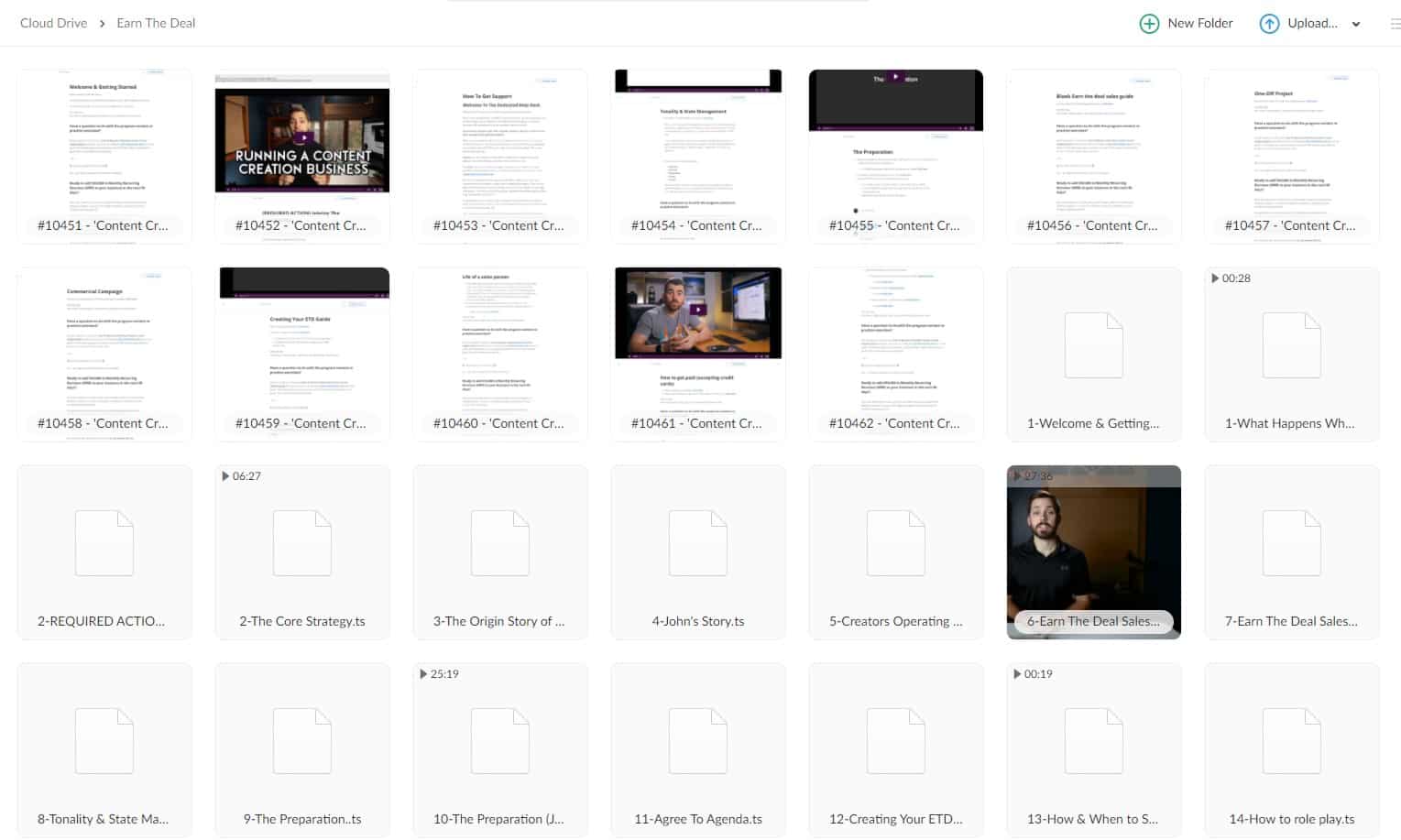
Task: Expand the Upload dropdown arrow
Action: pos(1356,24)
